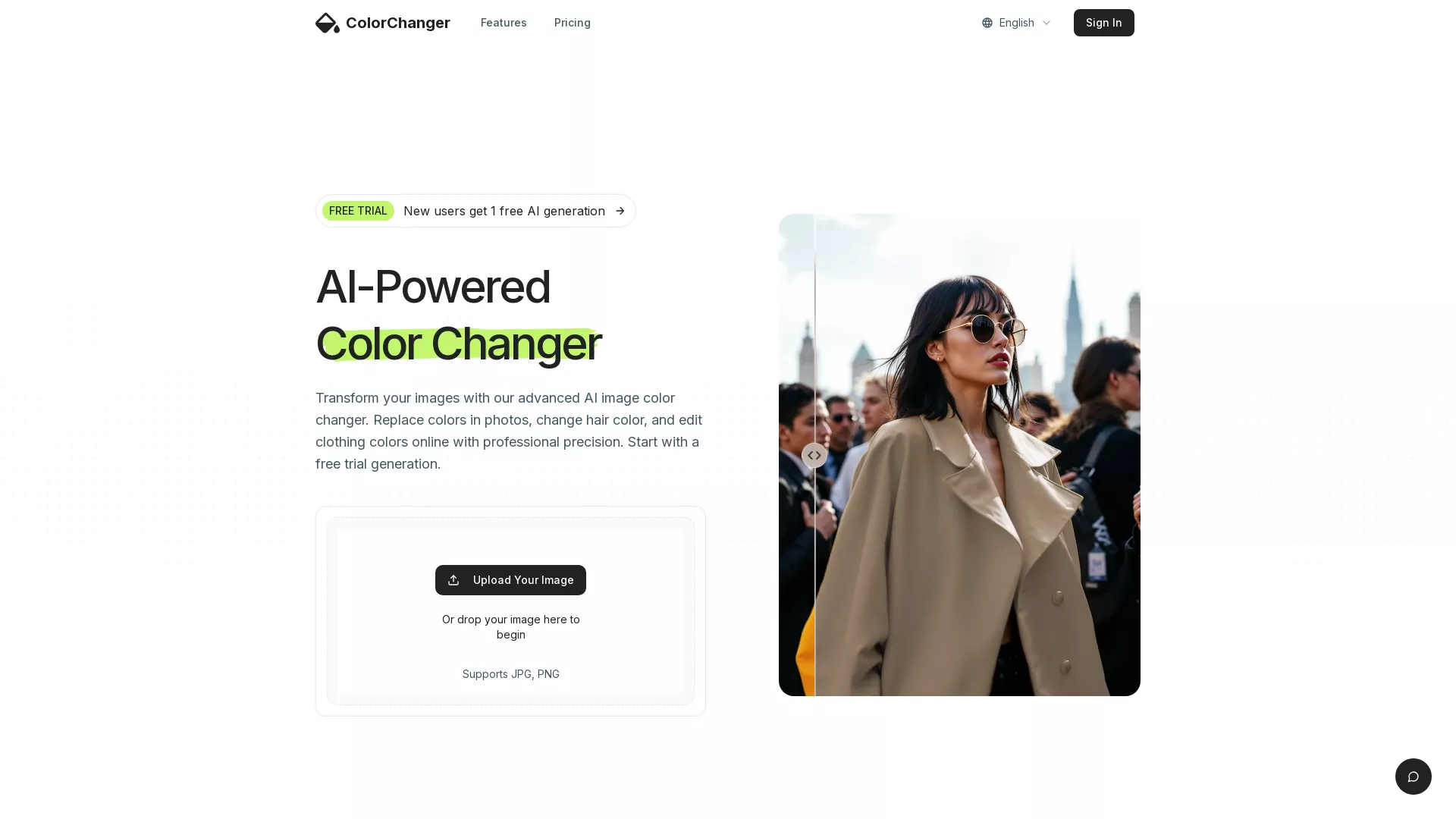Click the drop-your-image dropzone area
This screenshot has width=1456, height=819.
point(510,611)
